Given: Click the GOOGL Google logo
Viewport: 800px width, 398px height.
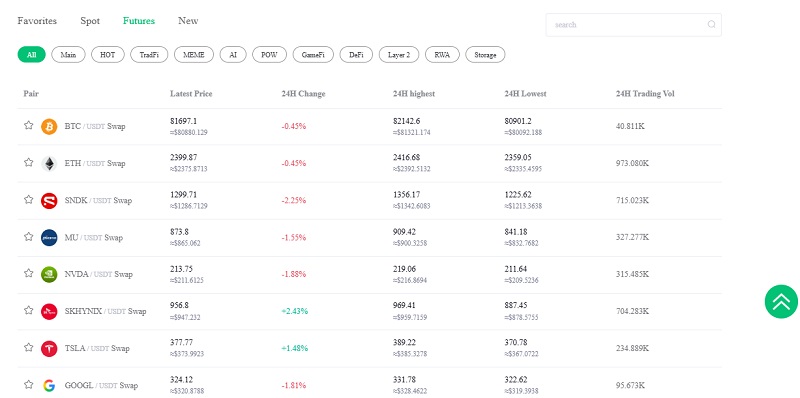Looking at the screenshot, I should [x=49, y=385].
